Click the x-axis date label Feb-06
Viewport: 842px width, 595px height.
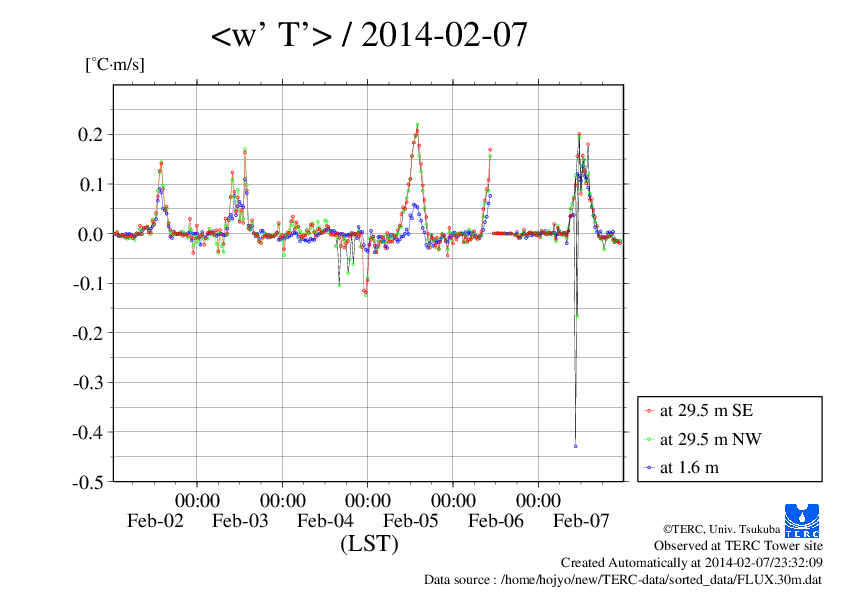pyautogui.click(x=496, y=520)
